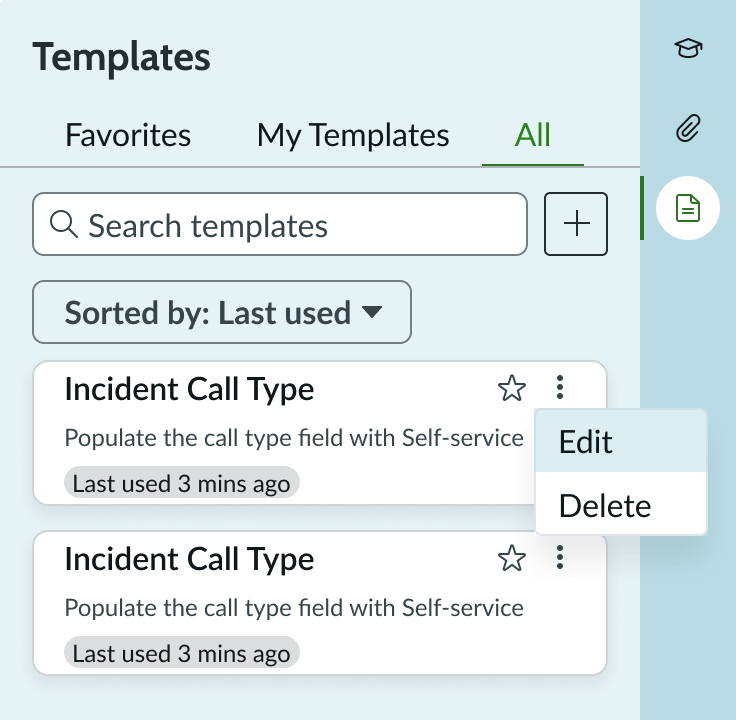Viewport: 736px width, 720px height.
Task: Select the first Incident Call Type title
Action: (x=189, y=389)
